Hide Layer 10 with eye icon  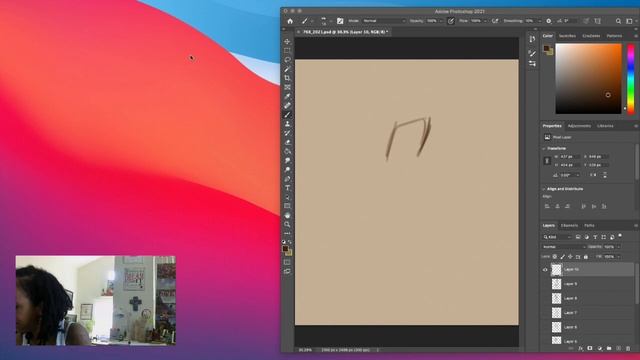click(x=545, y=270)
